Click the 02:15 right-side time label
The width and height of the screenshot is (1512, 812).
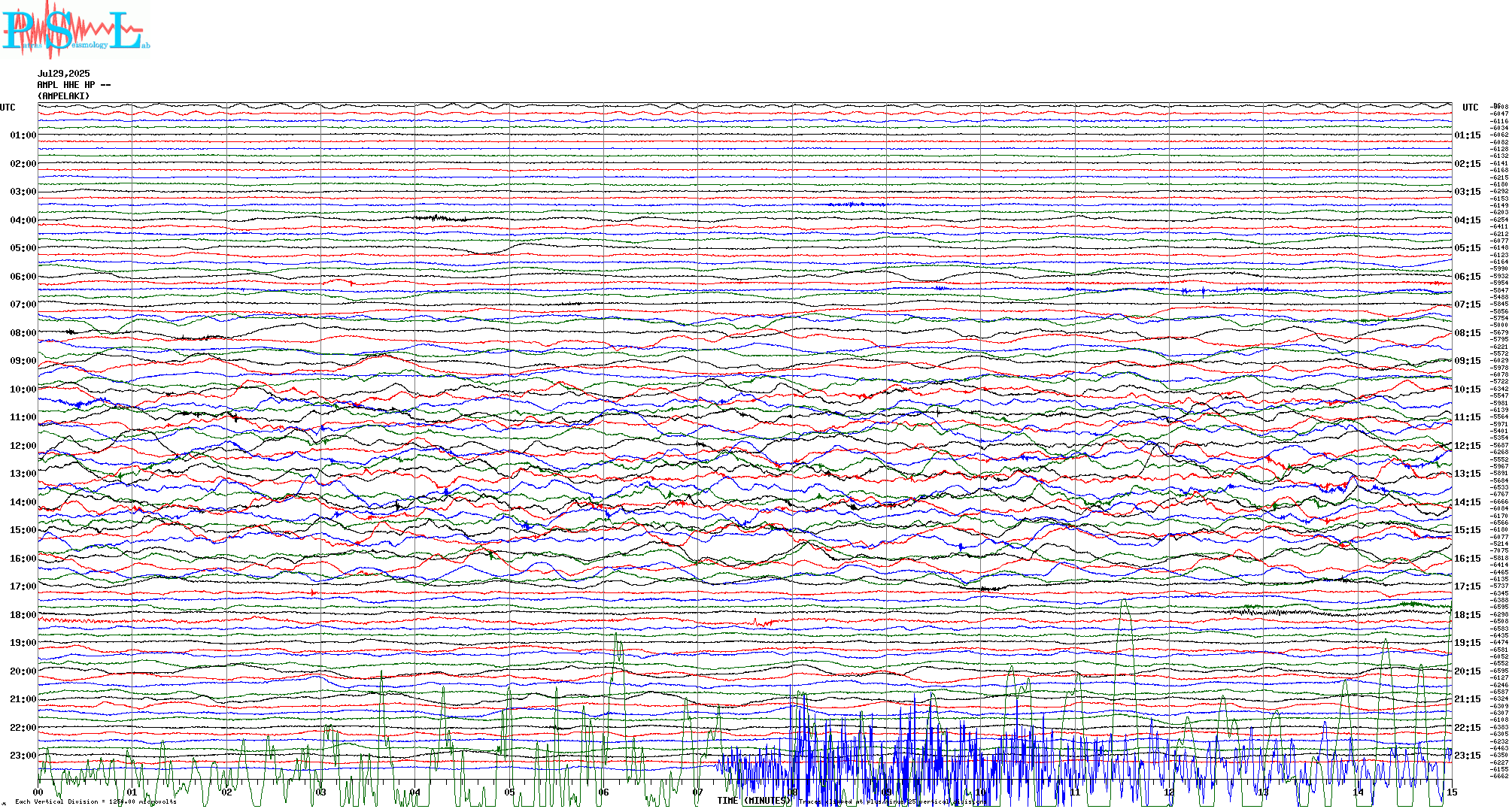click(x=1468, y=164)
